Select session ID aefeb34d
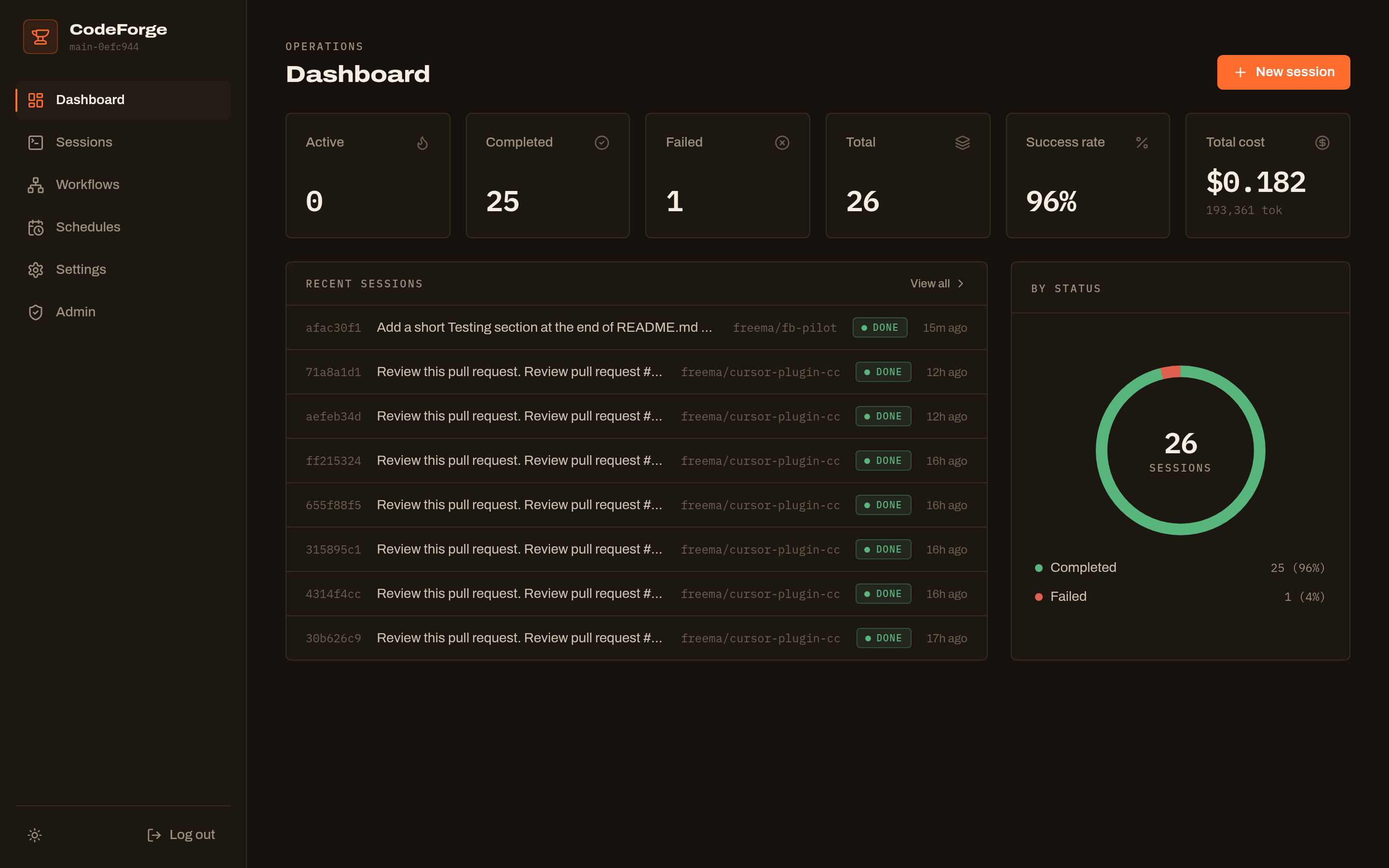 (333, 417)
